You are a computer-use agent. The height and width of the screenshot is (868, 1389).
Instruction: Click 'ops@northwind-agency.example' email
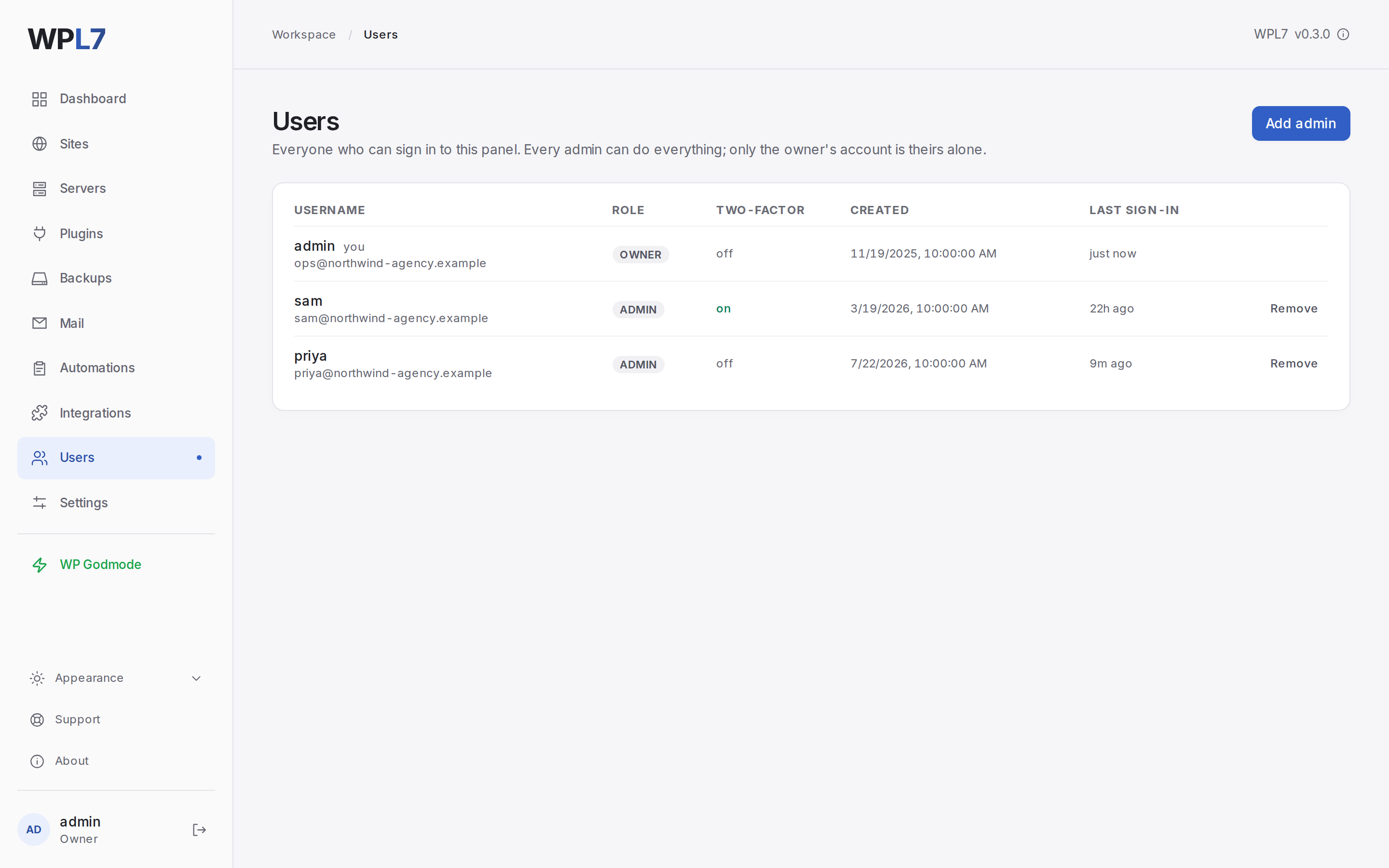[390, 263]
